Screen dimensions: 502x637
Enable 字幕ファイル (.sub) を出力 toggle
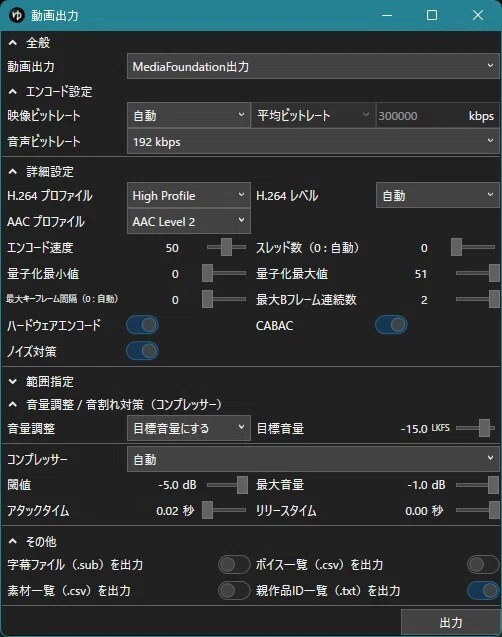pos(234,565)
